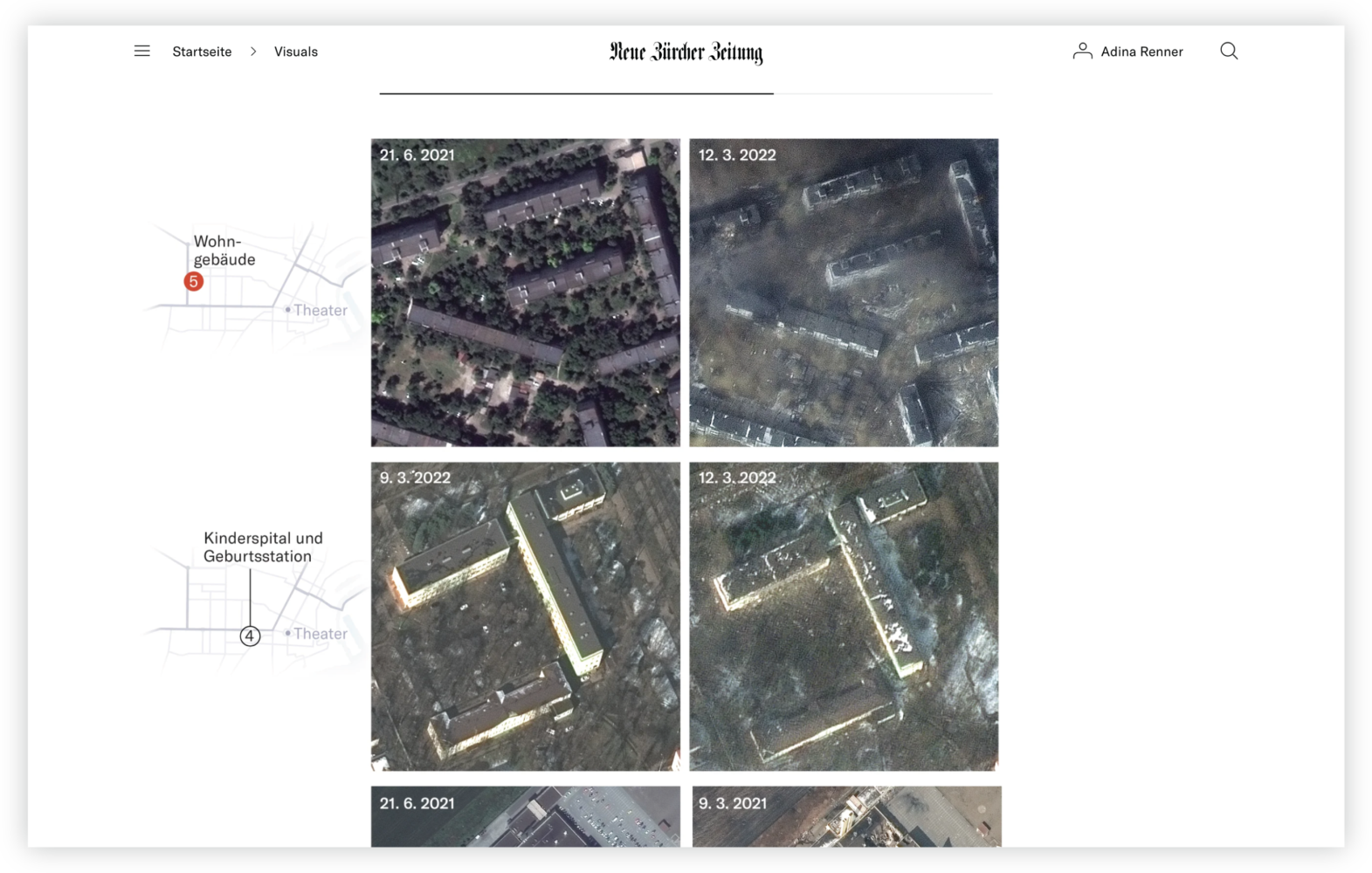Open hospital satellite image dated 9. 3. 2022
Image resolution: width=1372 pixels, height=873 pixels.
(x=526, y=616)
